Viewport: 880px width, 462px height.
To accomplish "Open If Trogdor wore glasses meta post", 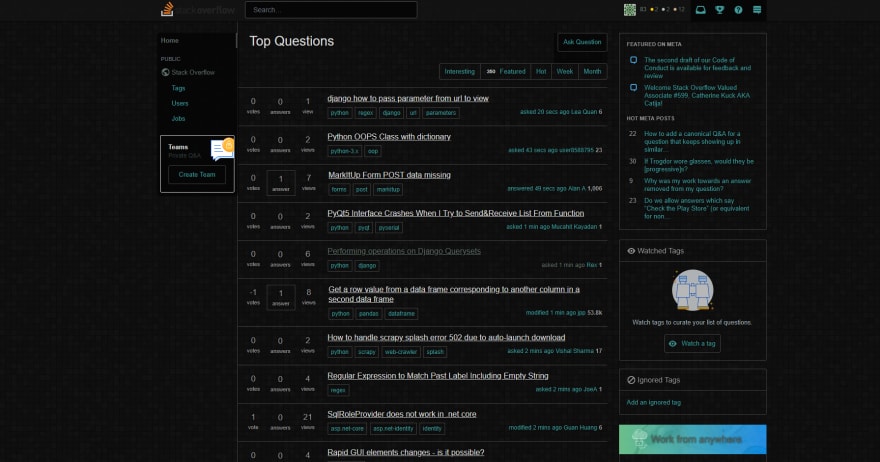I will click(x=699, y=165).
